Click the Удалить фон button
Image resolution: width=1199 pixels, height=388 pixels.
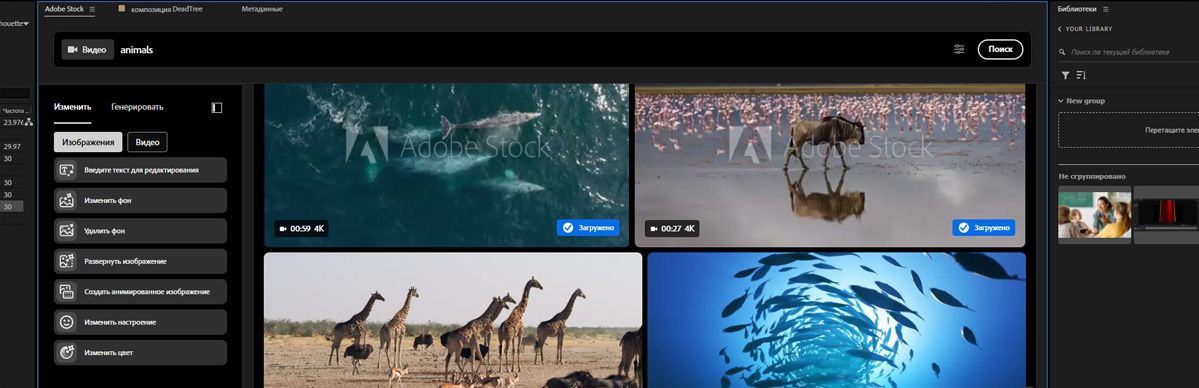(141, 230)
